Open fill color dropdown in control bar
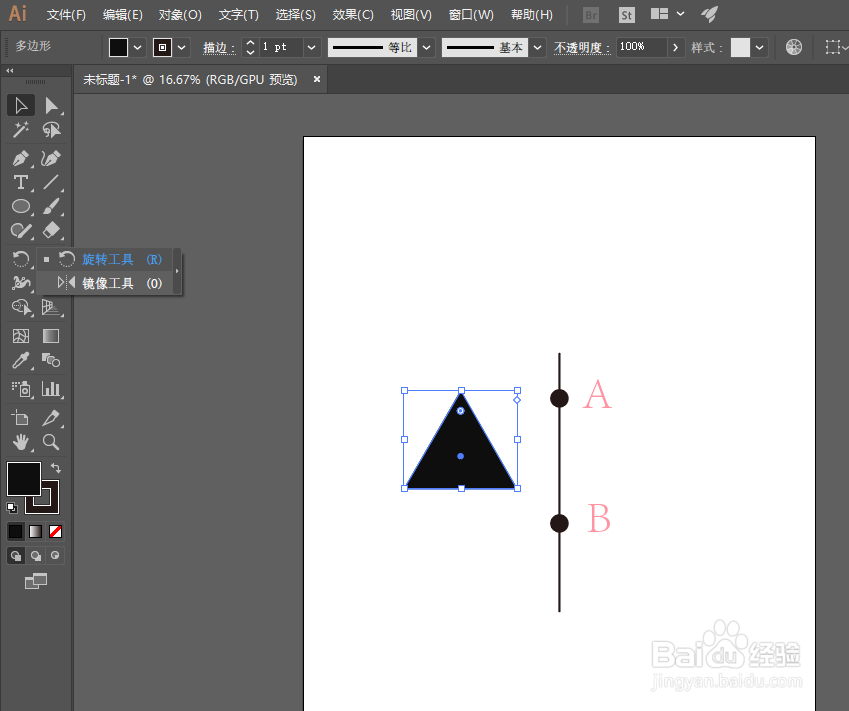The image size is (849, 711). pyautogui.click(x=138, y=48)
